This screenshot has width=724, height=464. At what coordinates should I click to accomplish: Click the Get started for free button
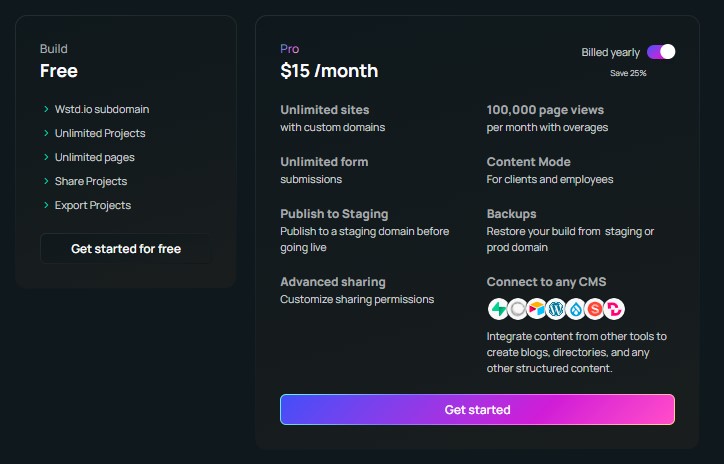click(x=126, y=248)
